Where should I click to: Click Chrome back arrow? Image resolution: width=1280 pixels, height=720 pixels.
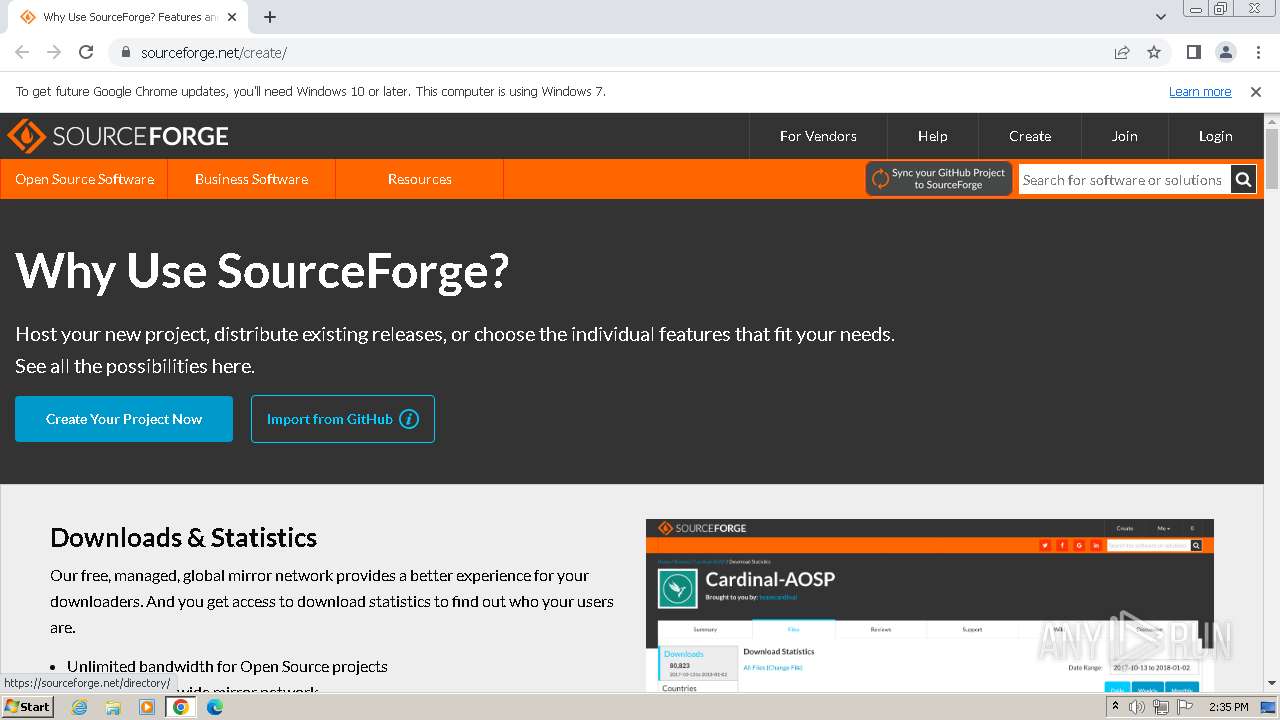coord(22,52)
